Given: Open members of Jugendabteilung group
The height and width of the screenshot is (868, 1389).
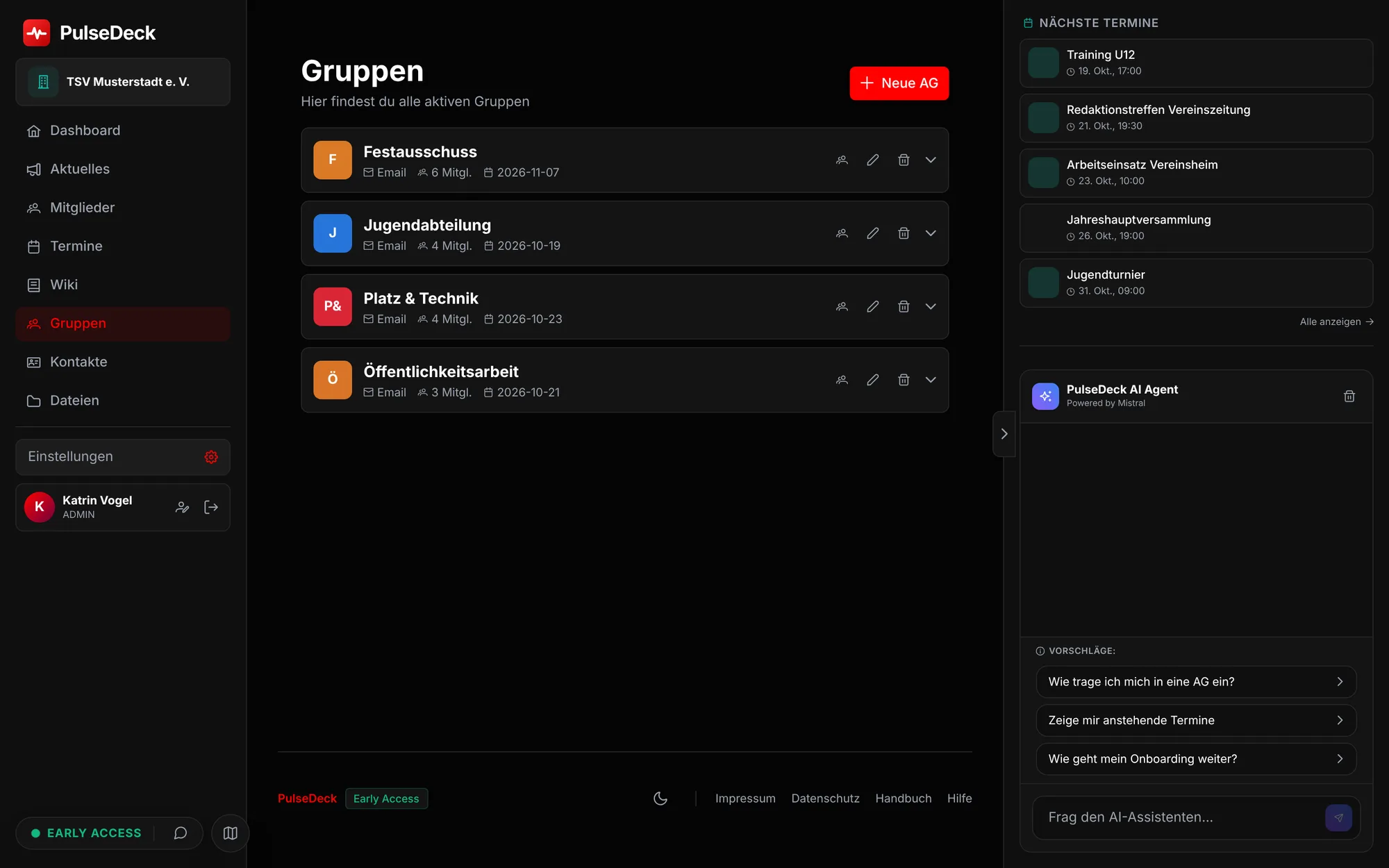Looking at the screenshot, I should [x=842, y=233].
